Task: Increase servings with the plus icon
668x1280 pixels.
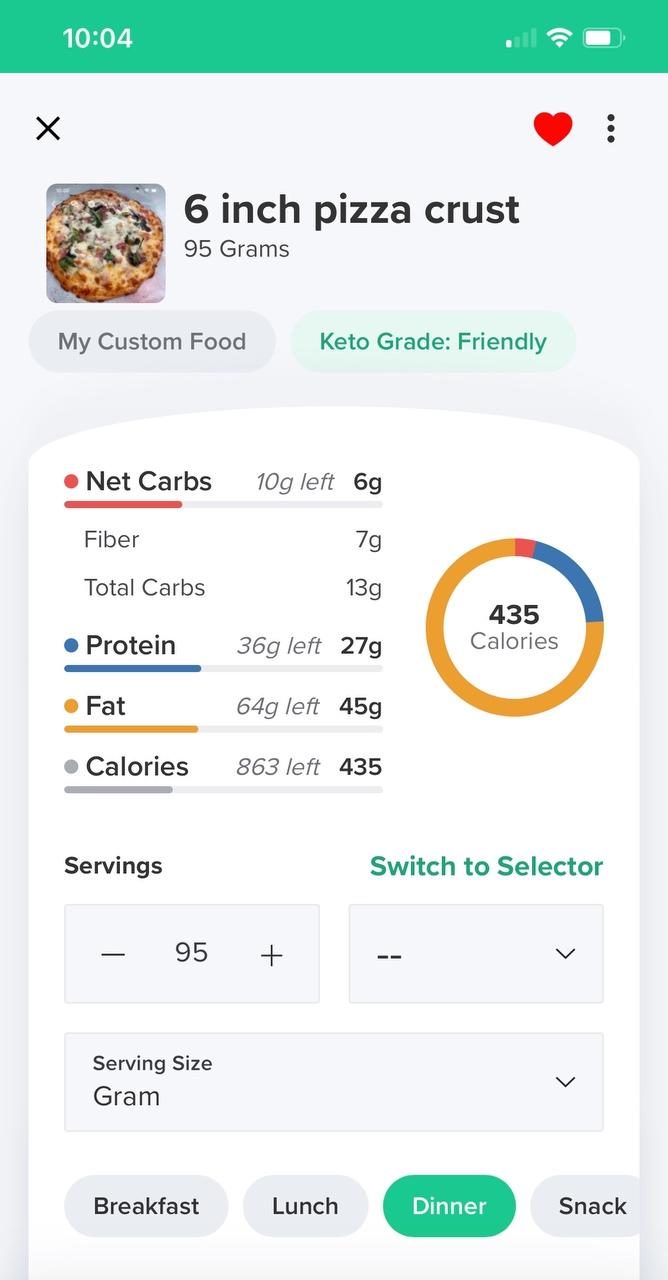Action: [x=271, y=954]
